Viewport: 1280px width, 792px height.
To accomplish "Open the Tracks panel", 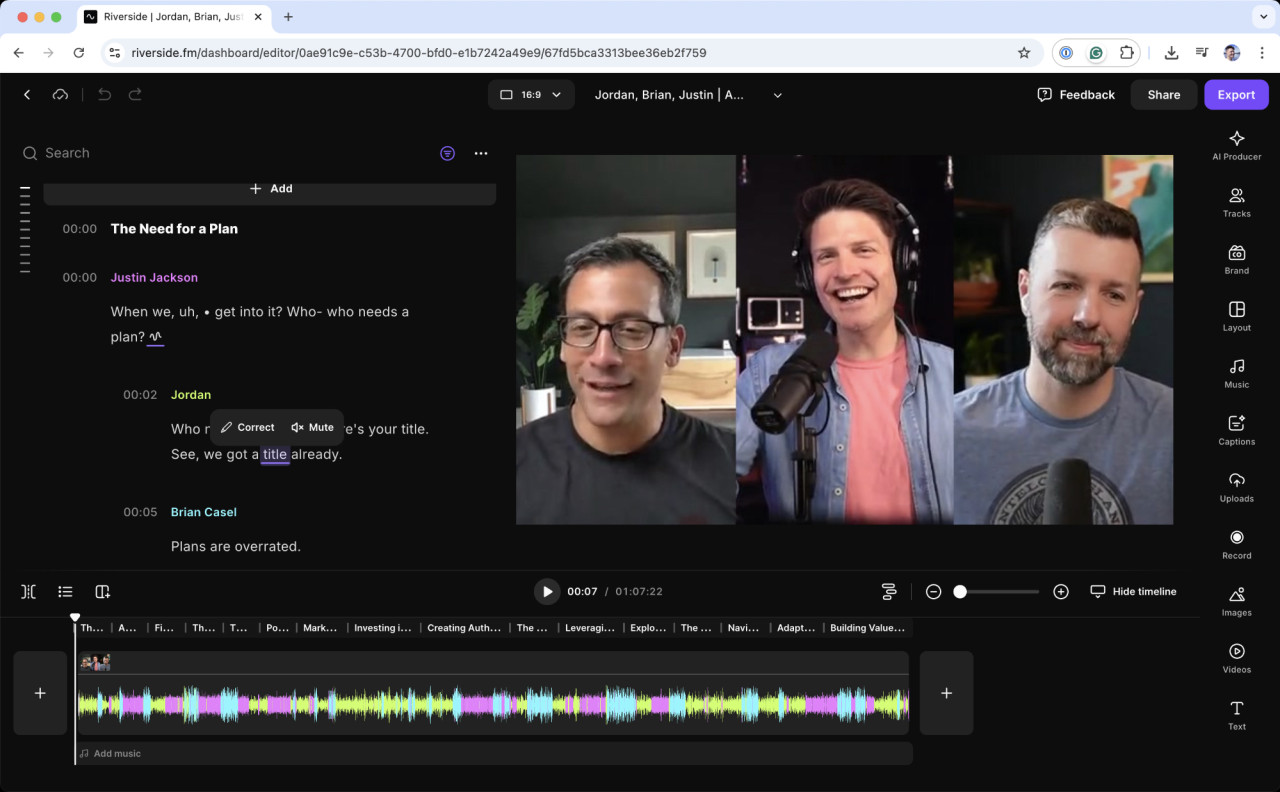I will click(x=1236, y=203).
